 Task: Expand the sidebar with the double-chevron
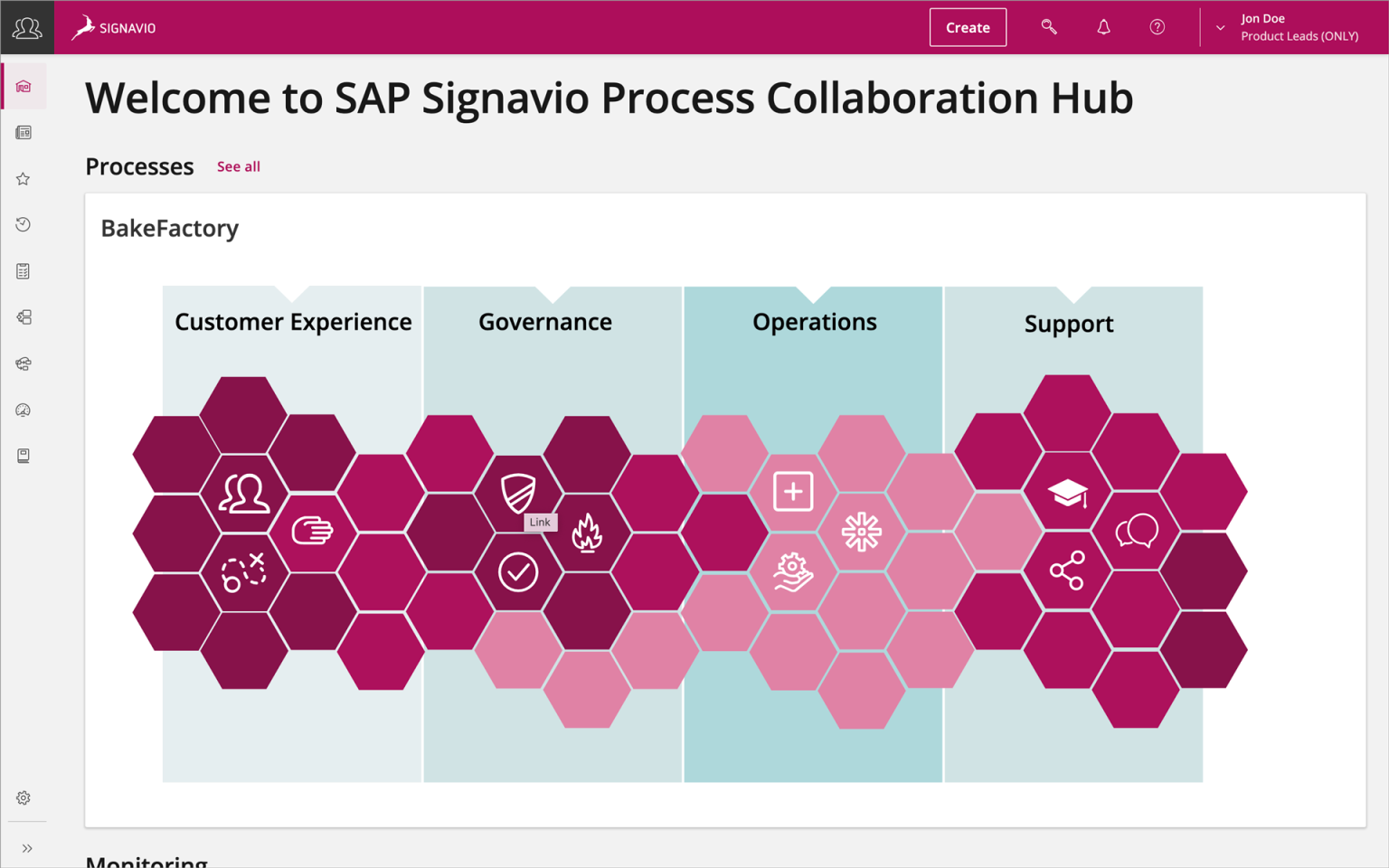pyautogui.click(x=26, y=848)
